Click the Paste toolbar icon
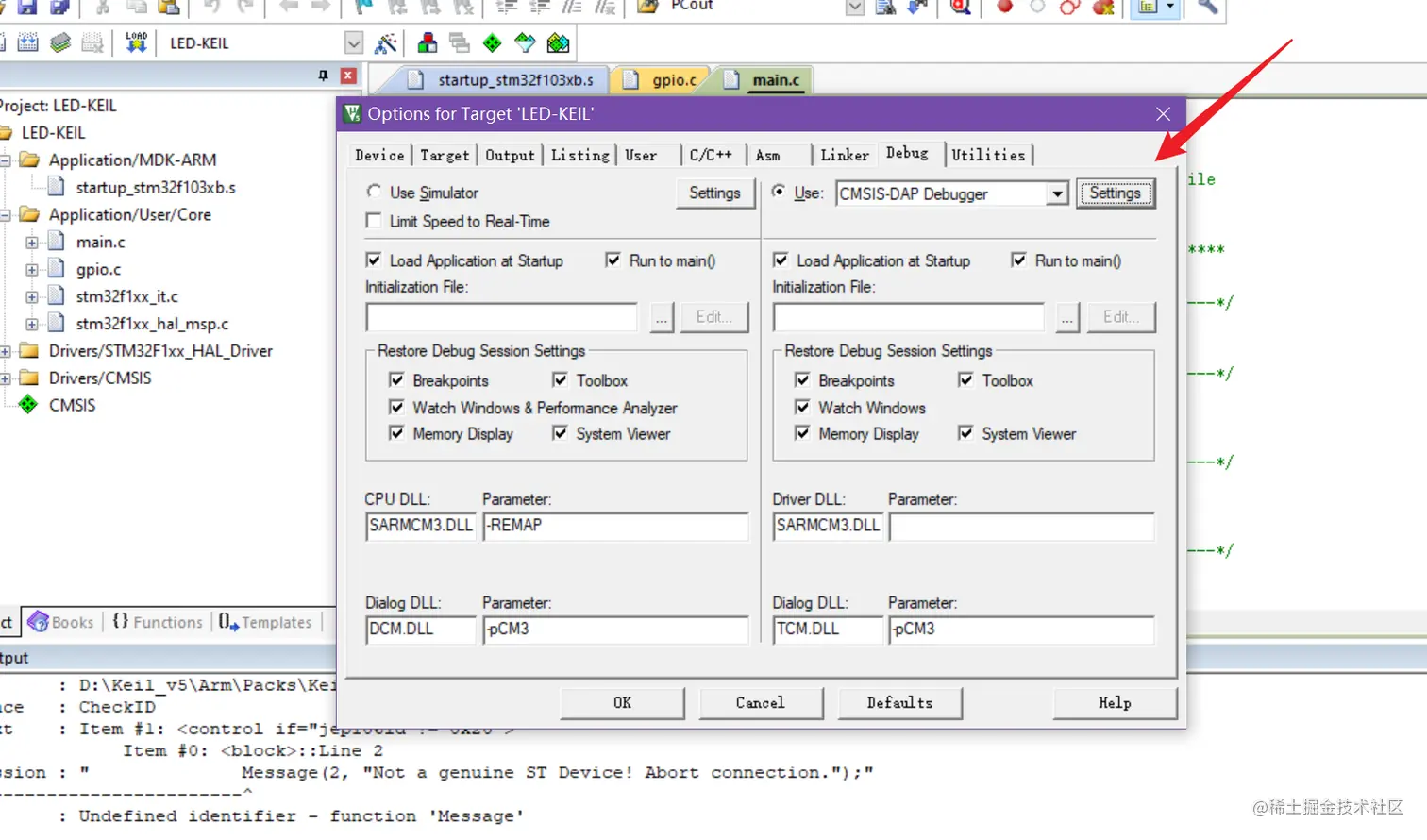 169,7
